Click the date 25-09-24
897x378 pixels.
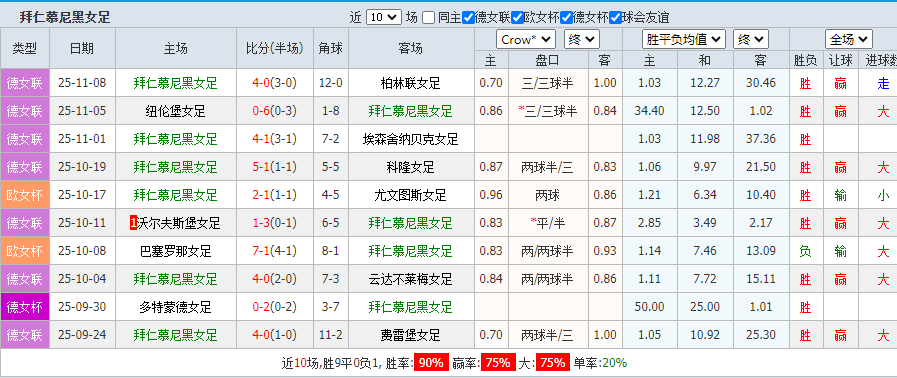coord(82,336)
